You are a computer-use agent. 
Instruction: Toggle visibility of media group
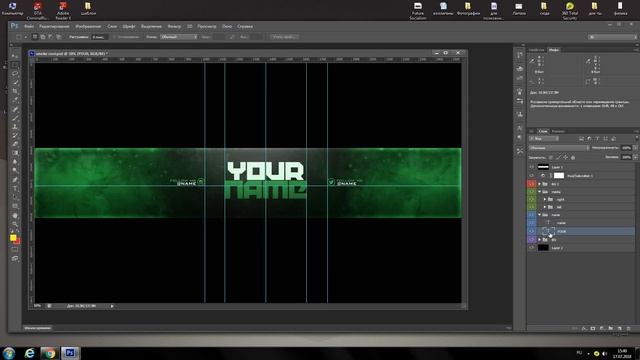click(531, 192)
